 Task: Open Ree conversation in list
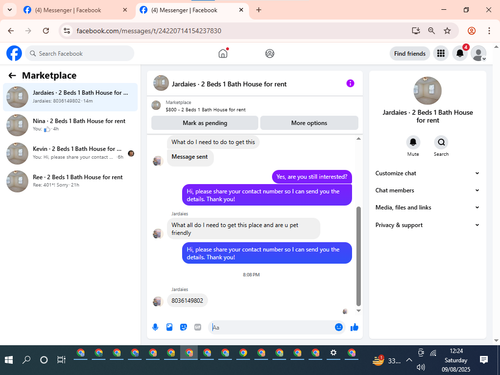70,181
